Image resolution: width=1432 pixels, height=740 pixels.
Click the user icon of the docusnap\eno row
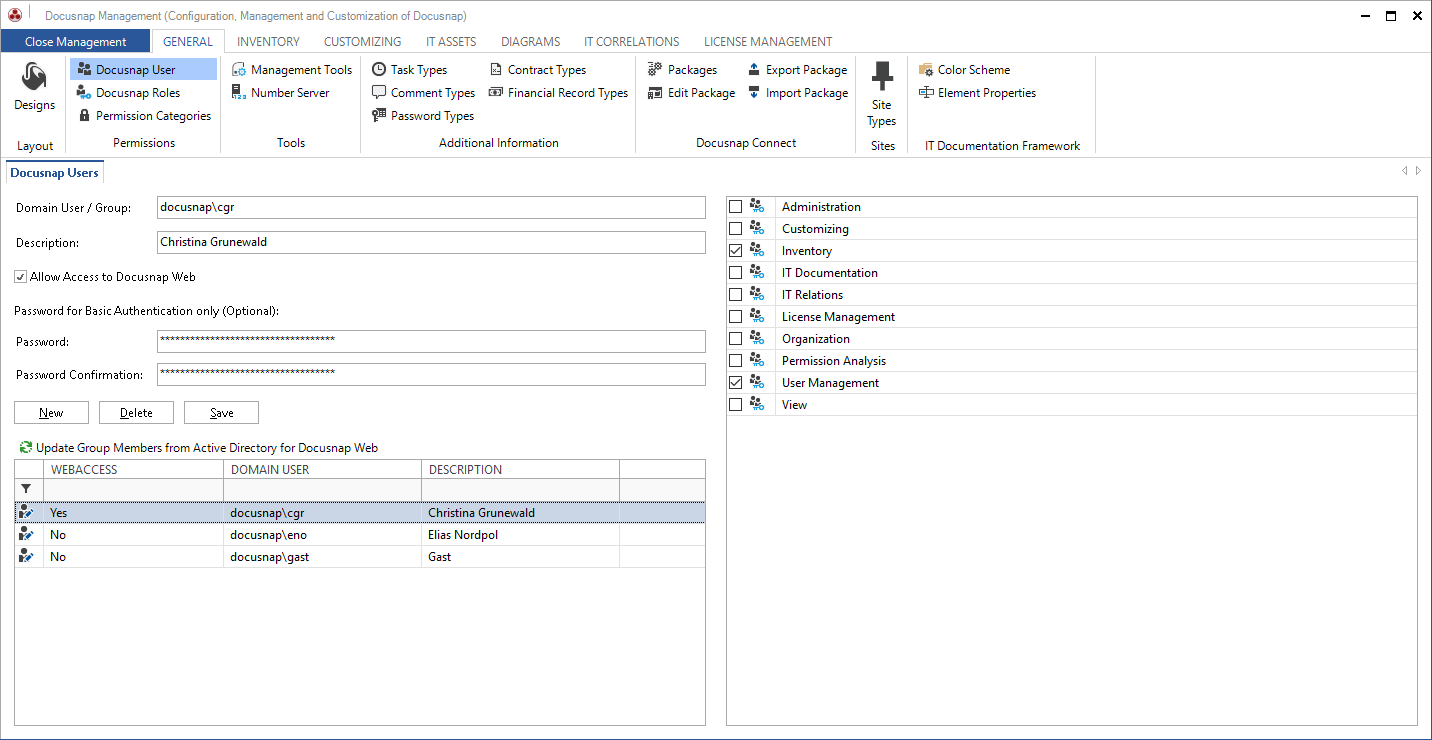pos(27,534)
